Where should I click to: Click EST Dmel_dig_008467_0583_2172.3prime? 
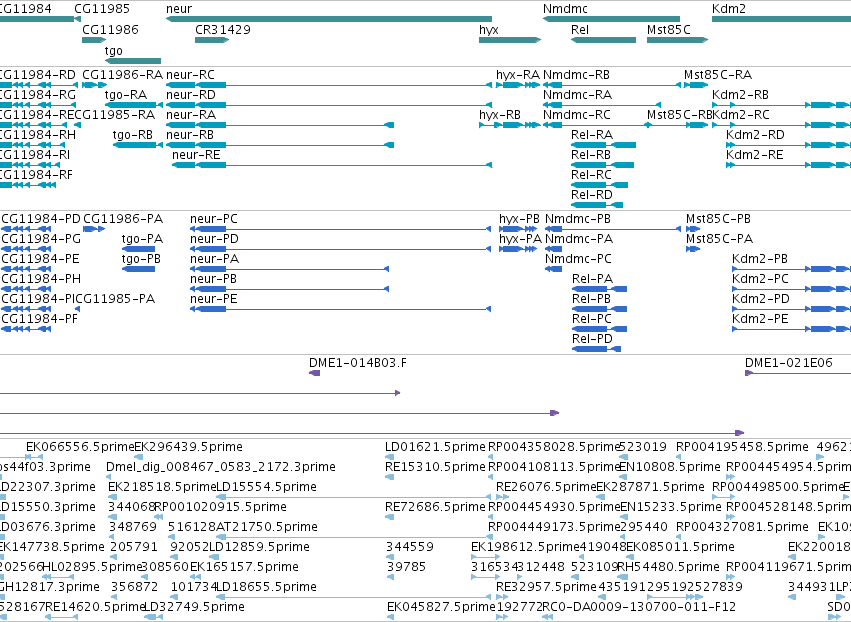(221, 467)
